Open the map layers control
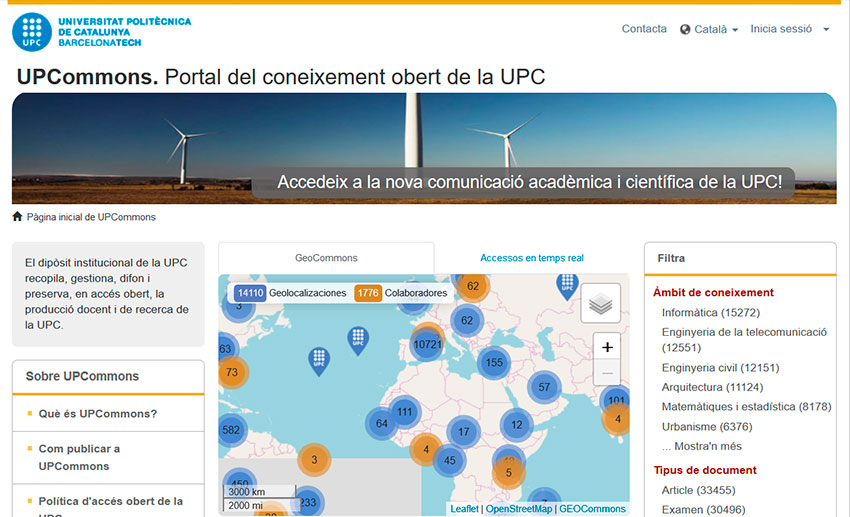The image size is (850, 517). click(600, 304)
